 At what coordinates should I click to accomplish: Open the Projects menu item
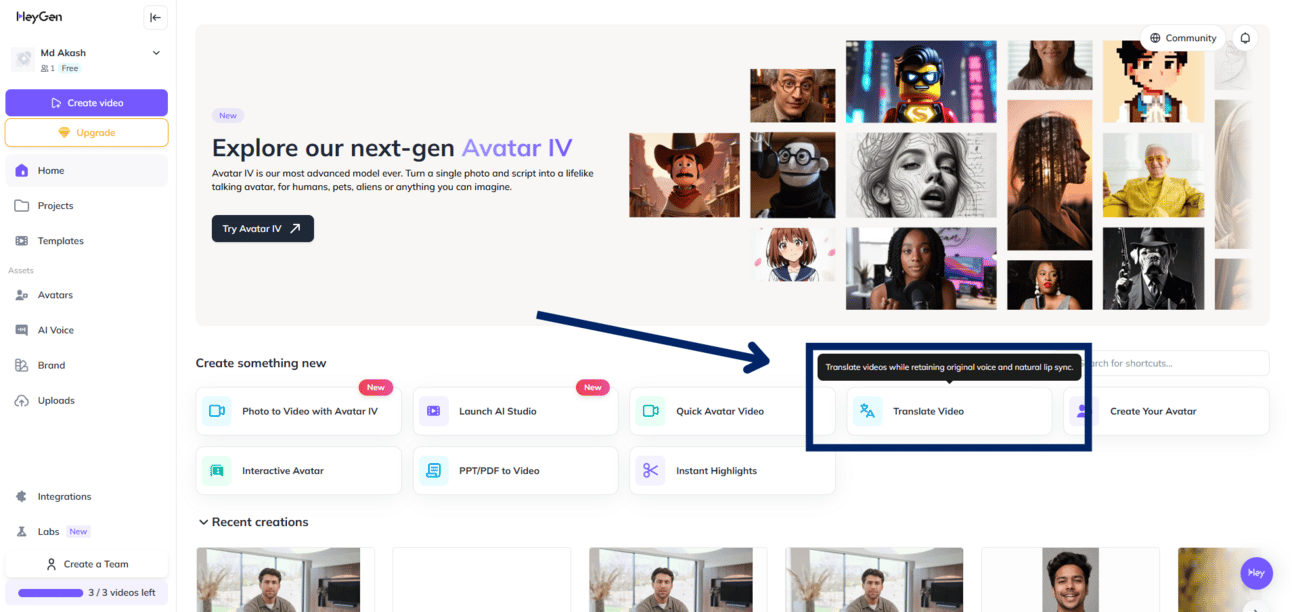point(86,206)
